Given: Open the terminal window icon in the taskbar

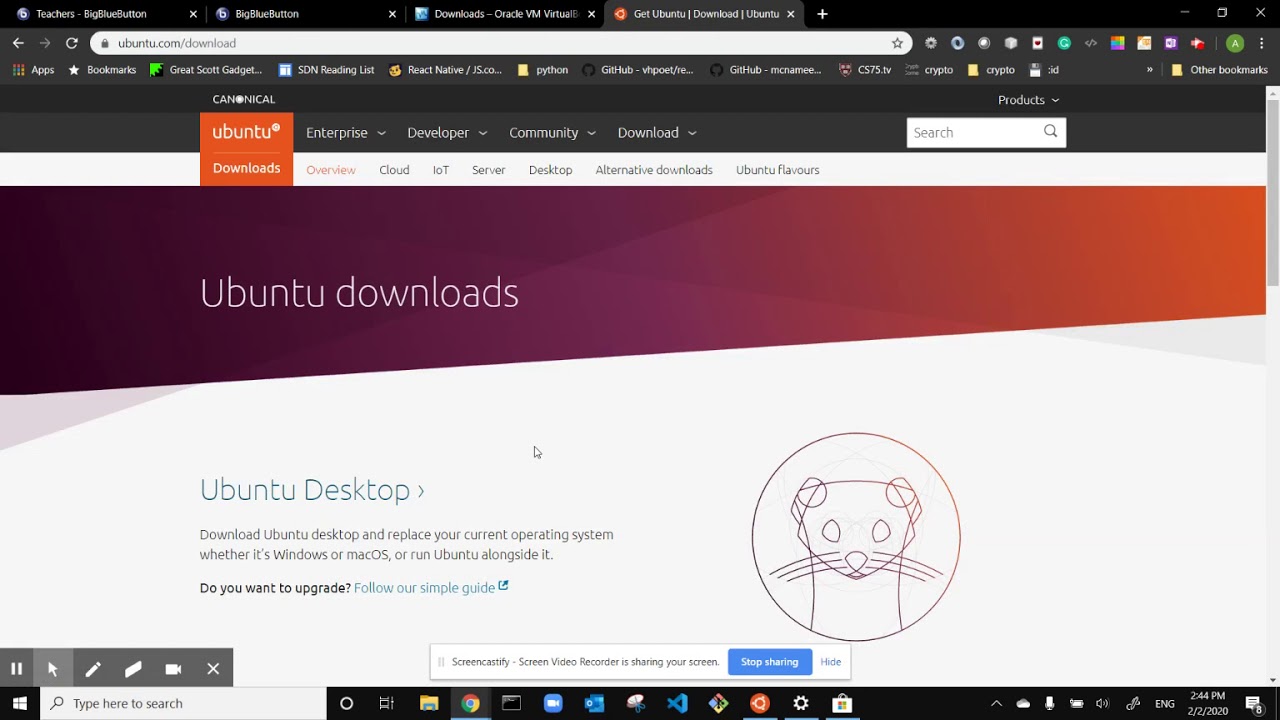Looking at the screenshot, I should (x=511, y=703).
